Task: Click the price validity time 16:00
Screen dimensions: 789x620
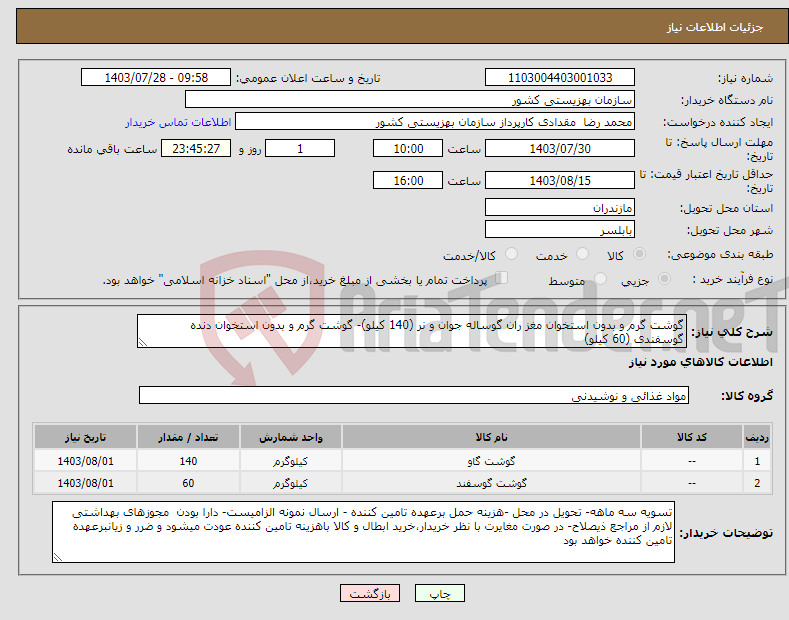Action: [408, 180]
